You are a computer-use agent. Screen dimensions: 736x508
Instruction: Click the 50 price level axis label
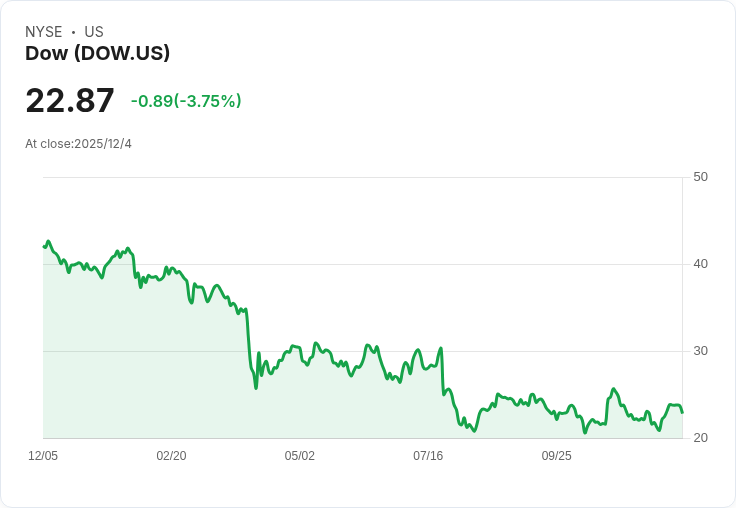click(x=700, y=177)
